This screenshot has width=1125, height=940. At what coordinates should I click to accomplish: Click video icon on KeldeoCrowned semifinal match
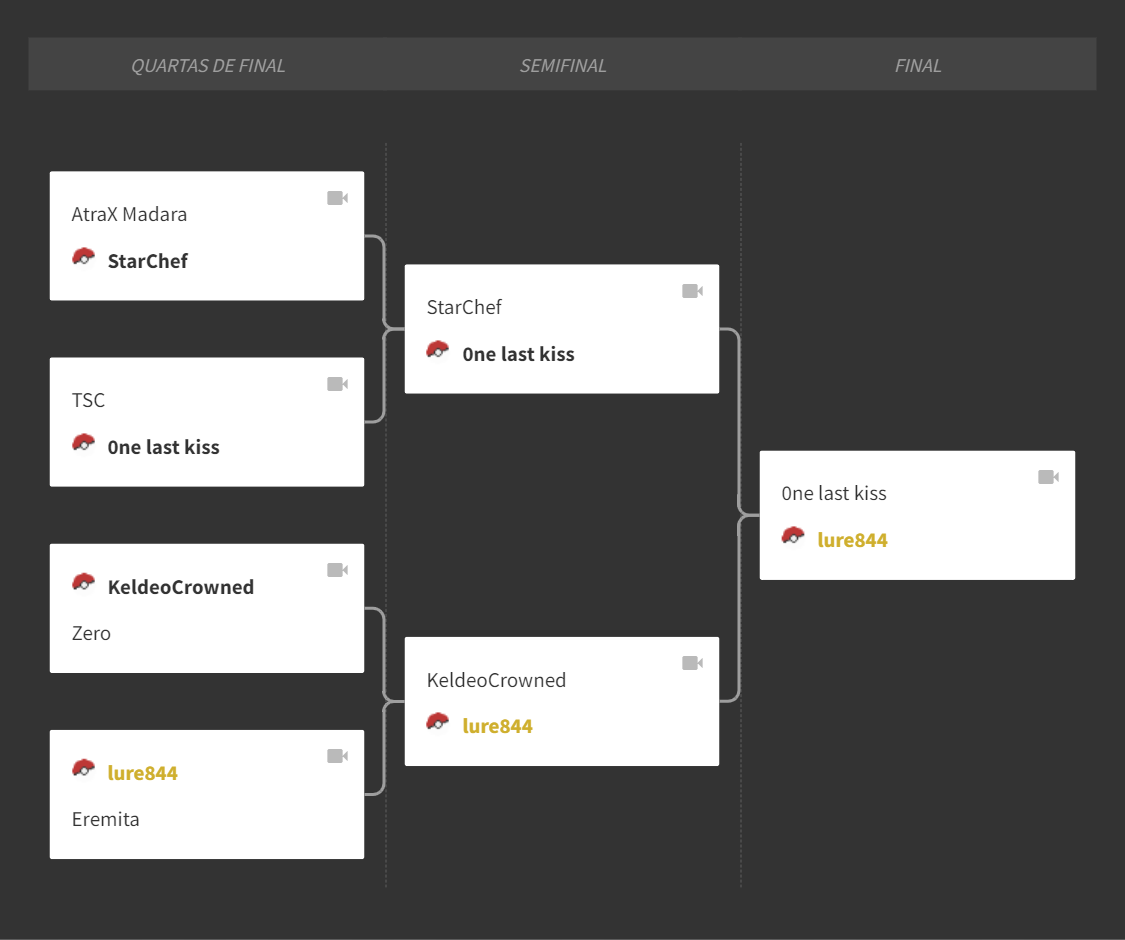tap(692, 663)
